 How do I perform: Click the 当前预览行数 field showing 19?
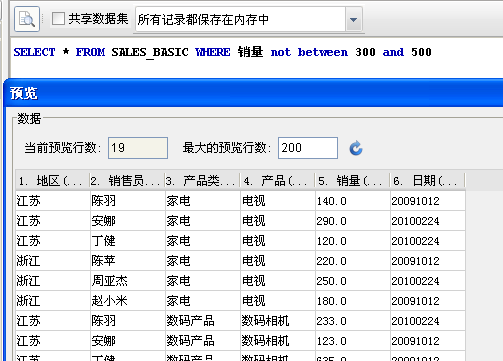point(138,148)
